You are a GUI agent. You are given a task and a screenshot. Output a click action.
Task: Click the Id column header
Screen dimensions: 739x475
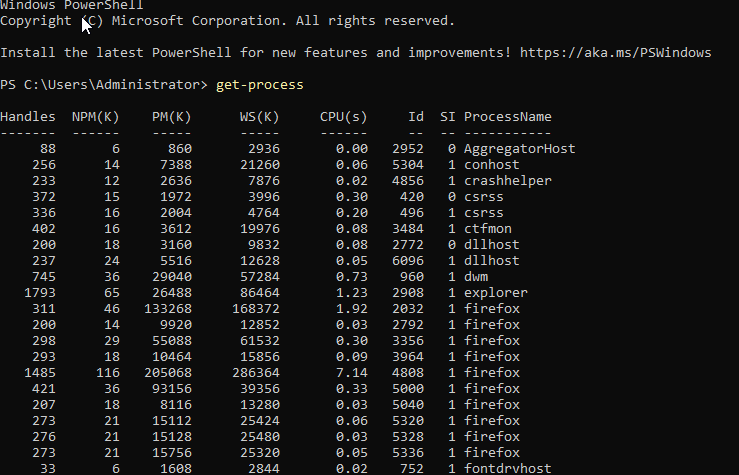click(416, 116)
